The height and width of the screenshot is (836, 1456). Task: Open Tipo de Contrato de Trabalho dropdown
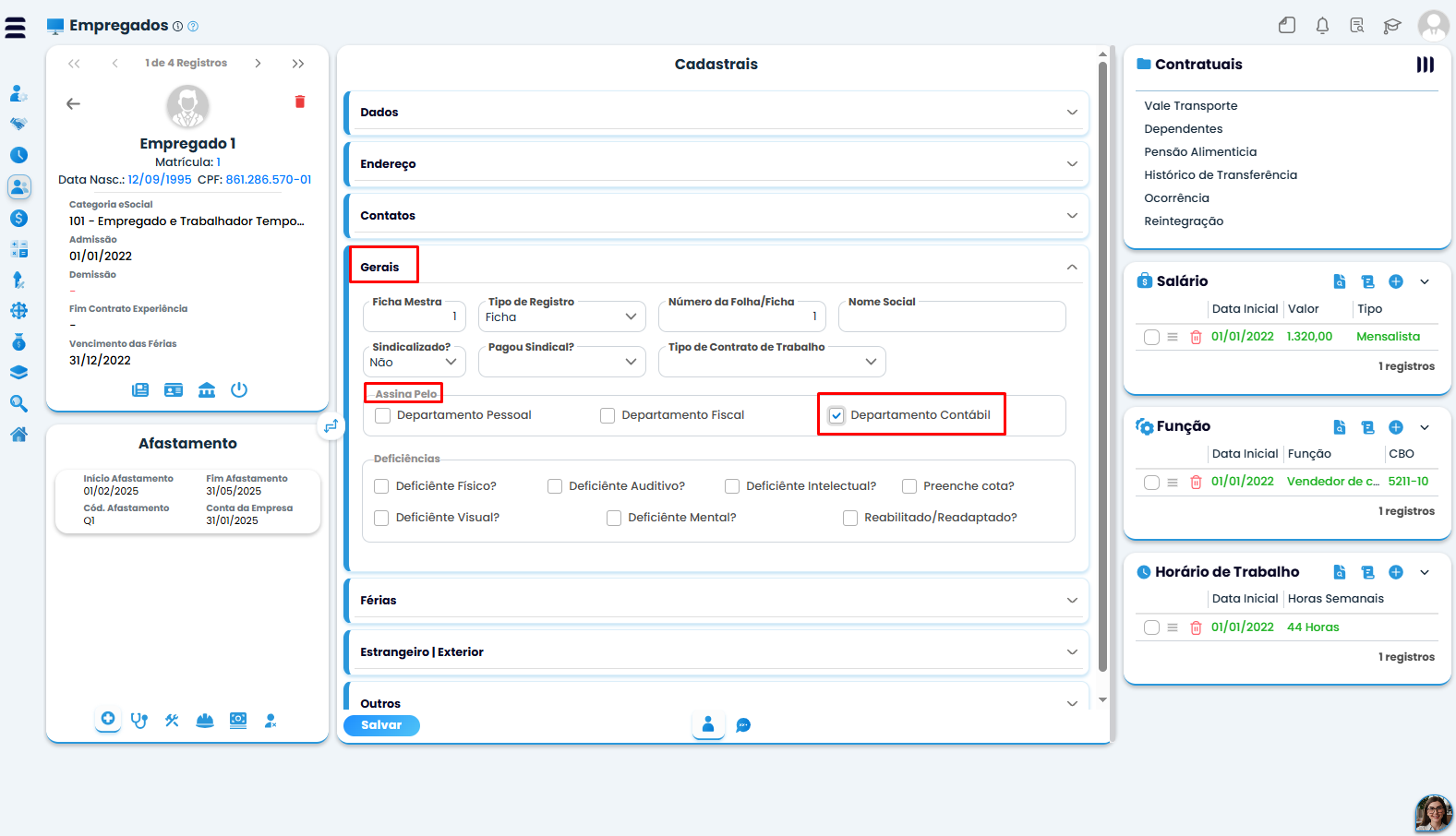coord(772,362)
